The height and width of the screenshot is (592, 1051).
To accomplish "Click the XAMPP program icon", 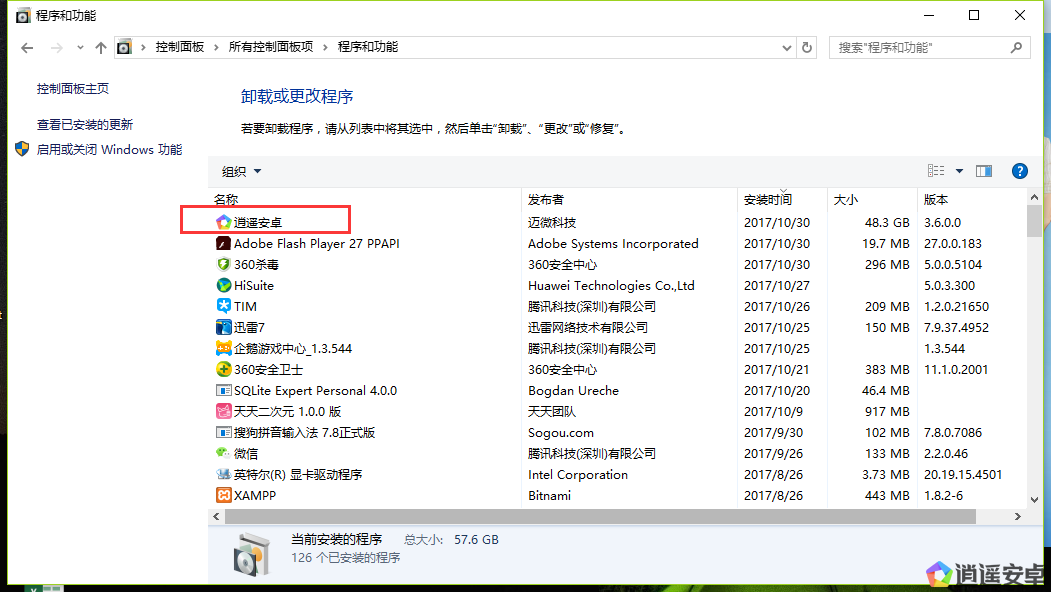I will [x=224, y=495].
